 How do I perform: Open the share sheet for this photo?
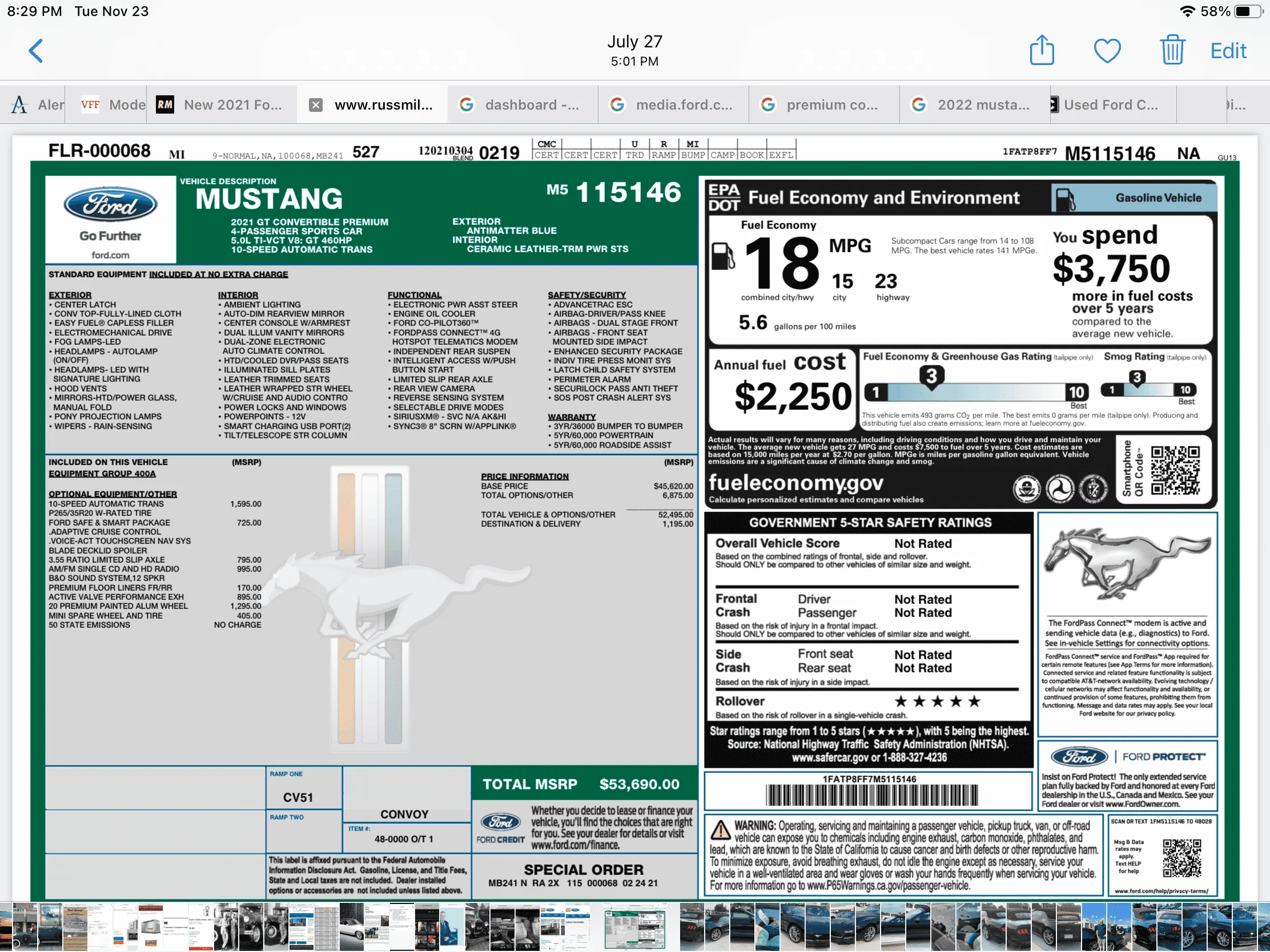(x=1042, y=50)
